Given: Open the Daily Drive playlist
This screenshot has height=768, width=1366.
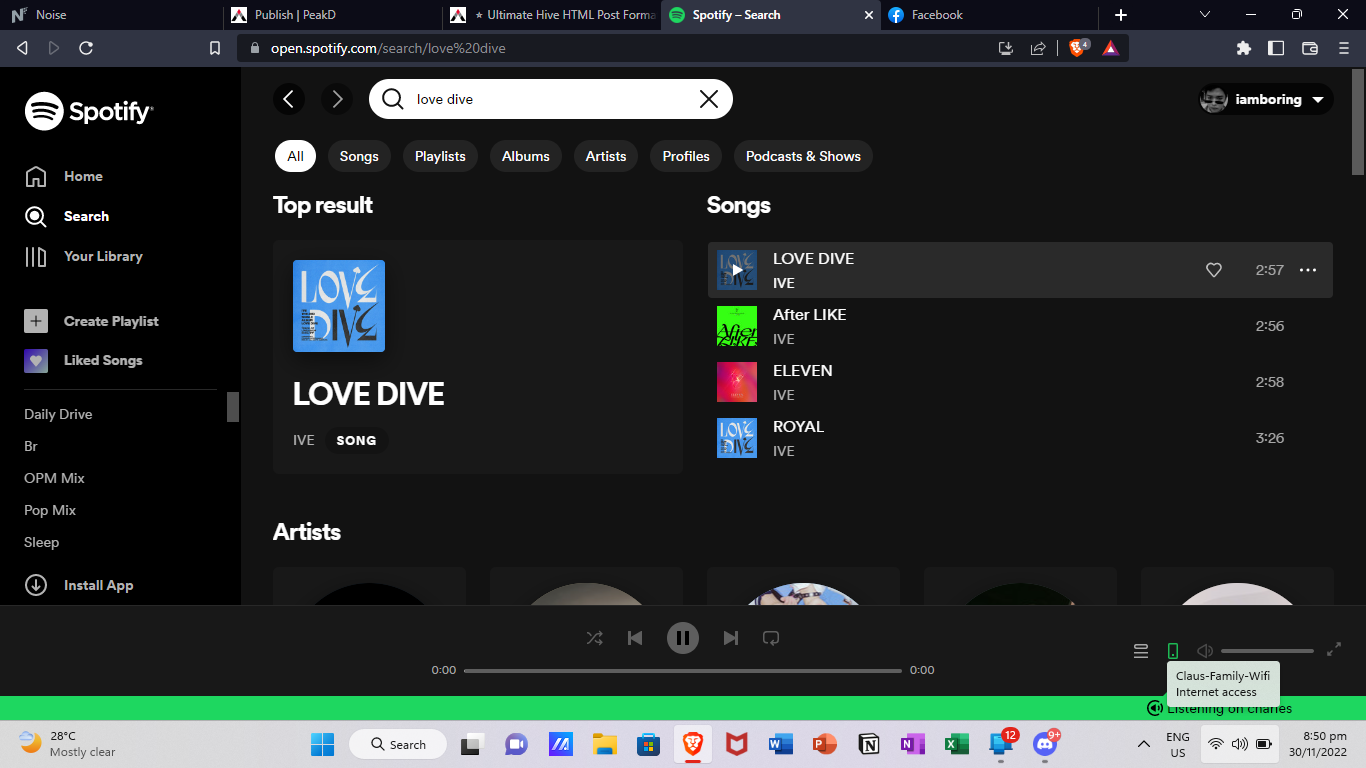Looking at the screenshot, I should pos(58,414).
